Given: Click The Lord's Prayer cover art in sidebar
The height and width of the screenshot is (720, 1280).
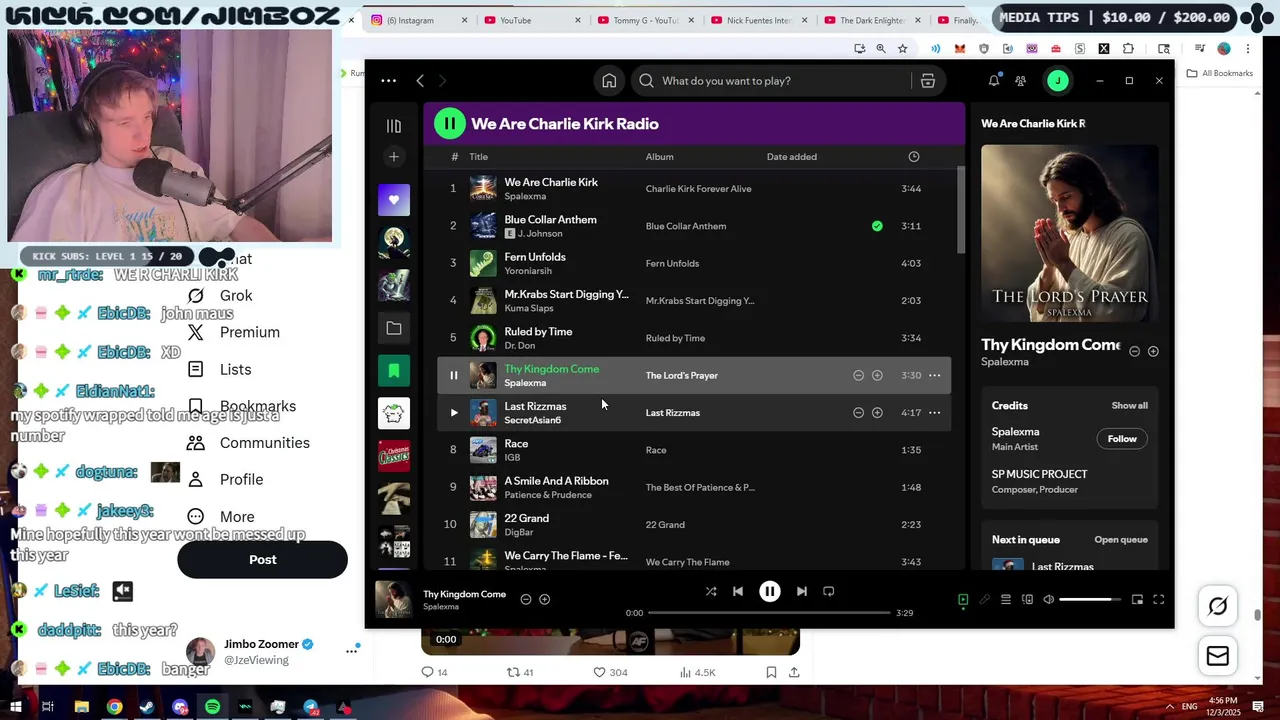Looking at the screenshot, I should (x=1069, y=233).
